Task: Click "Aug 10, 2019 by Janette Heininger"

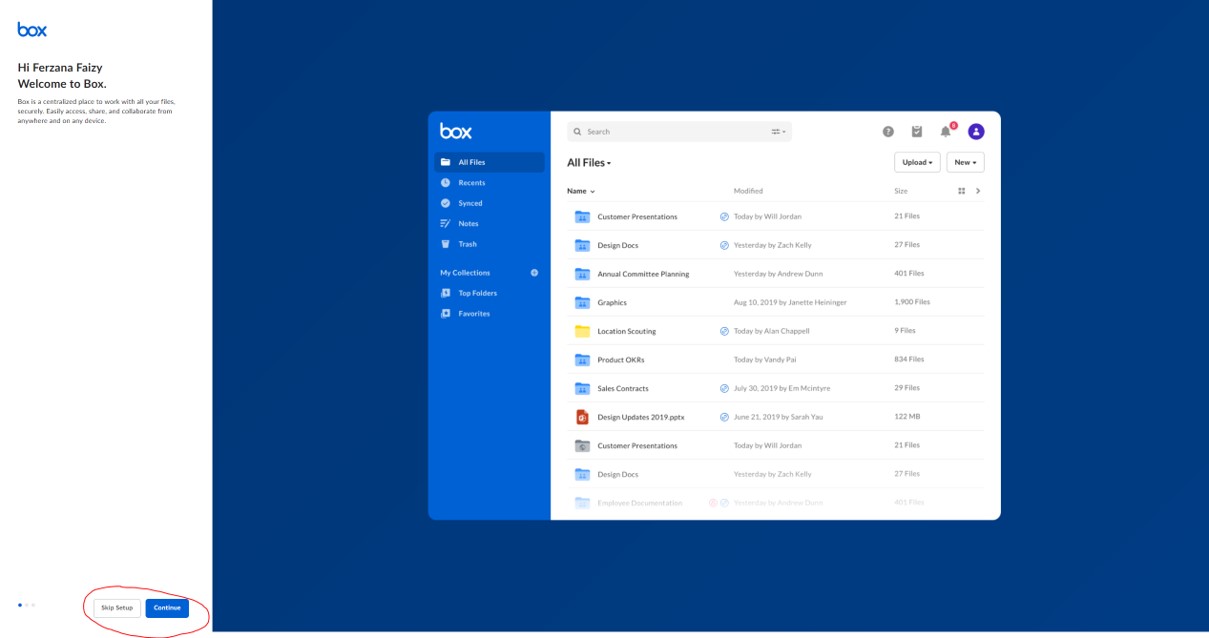Action: pos(790,302)
